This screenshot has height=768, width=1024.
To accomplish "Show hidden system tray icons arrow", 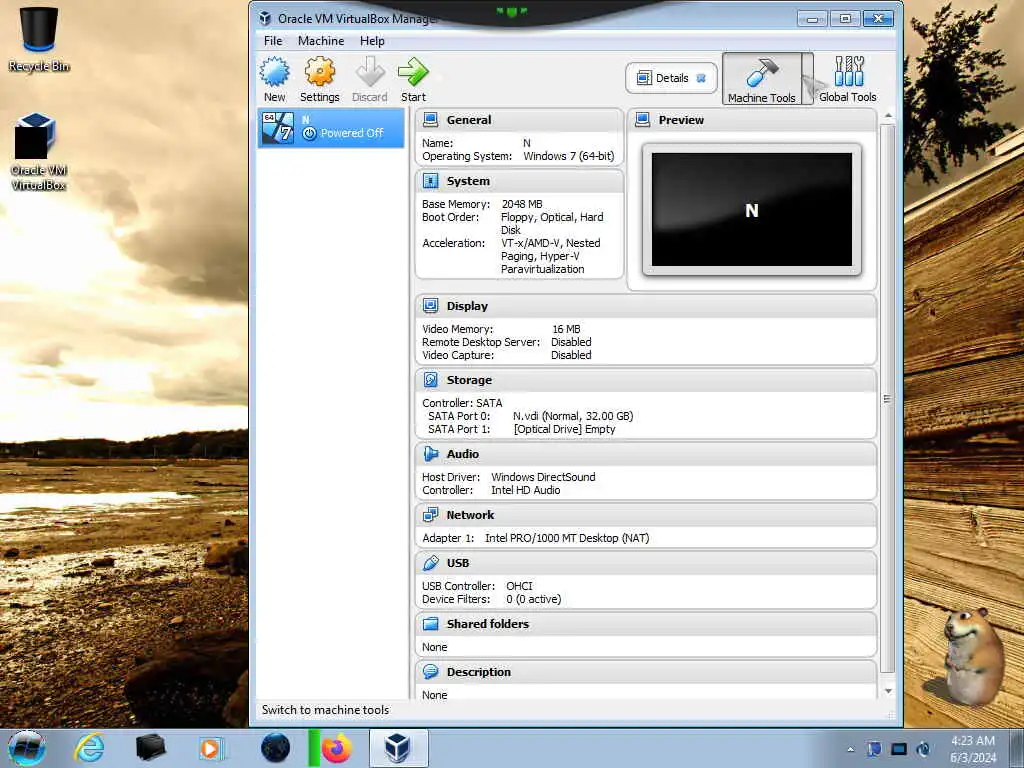I will (x=850, y=750).
